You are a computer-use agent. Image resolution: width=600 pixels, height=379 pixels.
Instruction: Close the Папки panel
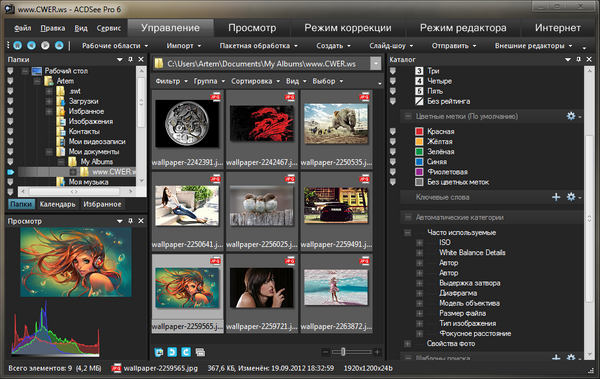coord(141,59)
